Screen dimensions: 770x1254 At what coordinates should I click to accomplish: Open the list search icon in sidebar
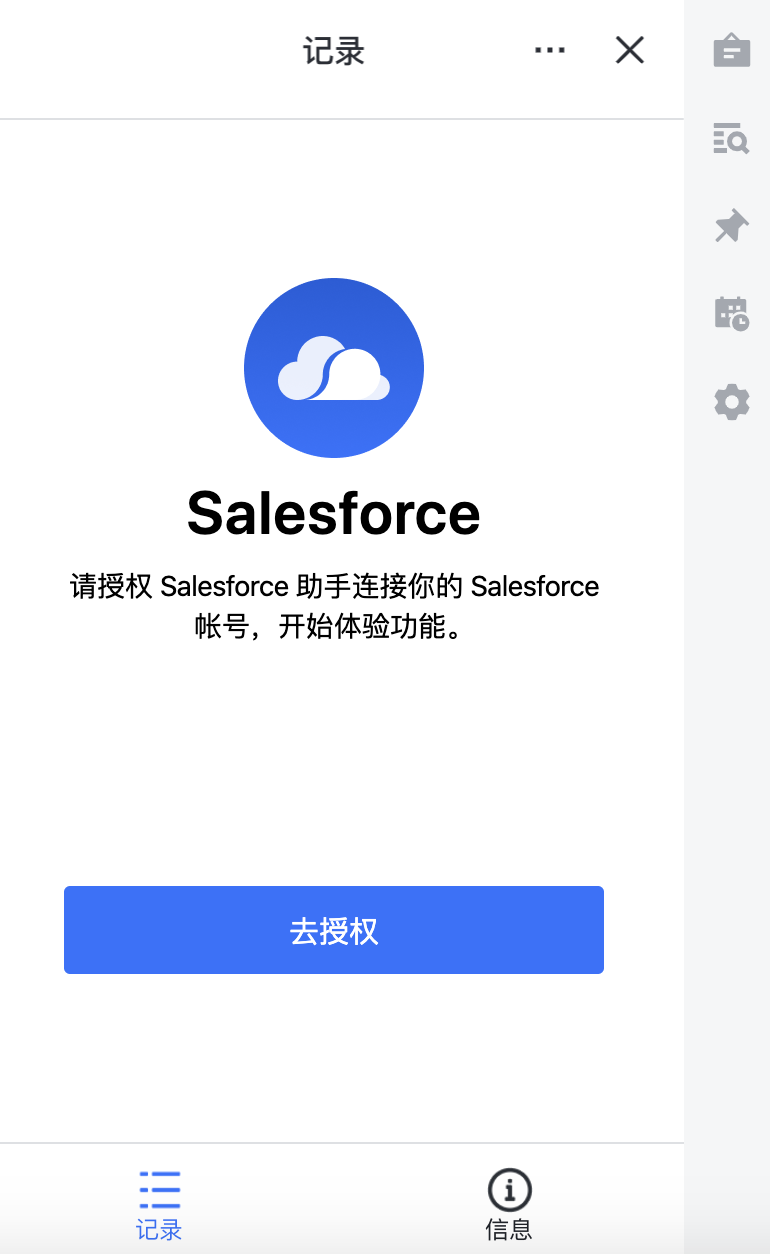coord(731,138)
